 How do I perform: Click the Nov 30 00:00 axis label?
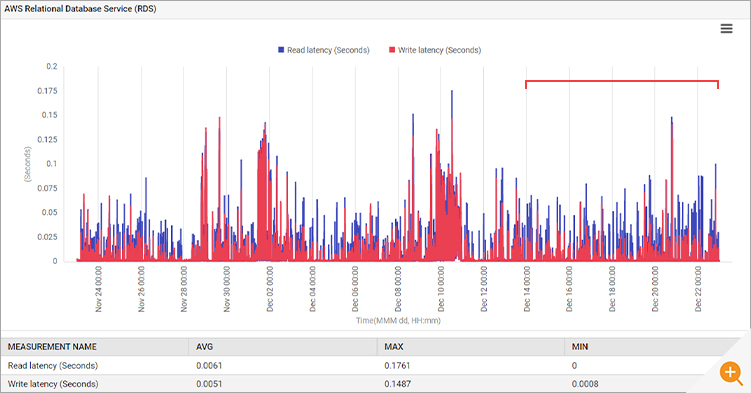[227, 289]
